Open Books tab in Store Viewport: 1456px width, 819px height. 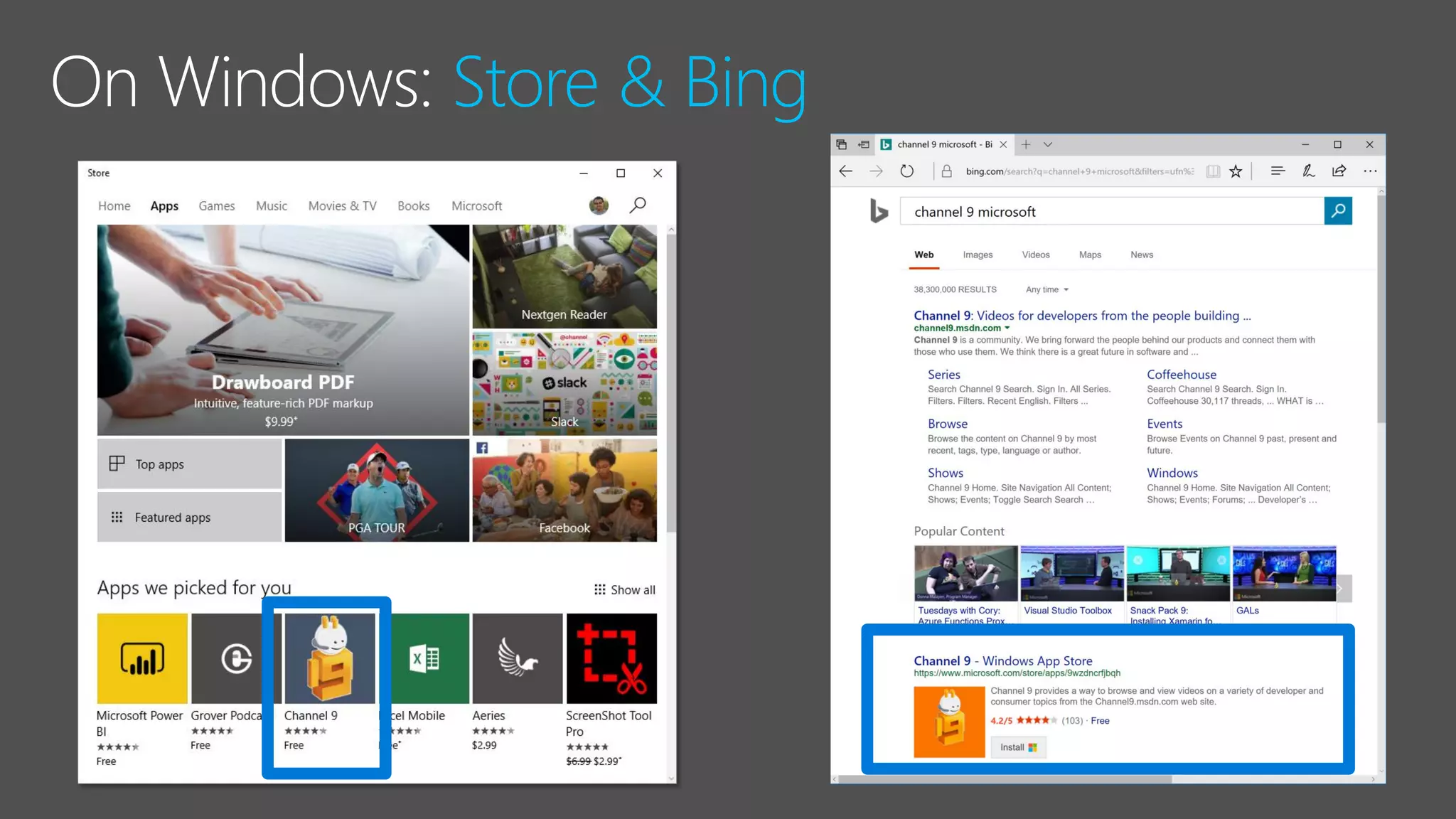pos(414,205)
